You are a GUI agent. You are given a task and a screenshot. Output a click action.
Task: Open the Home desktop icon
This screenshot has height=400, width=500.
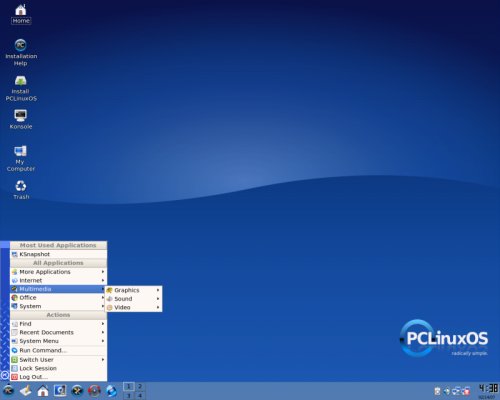pos(21,14)
